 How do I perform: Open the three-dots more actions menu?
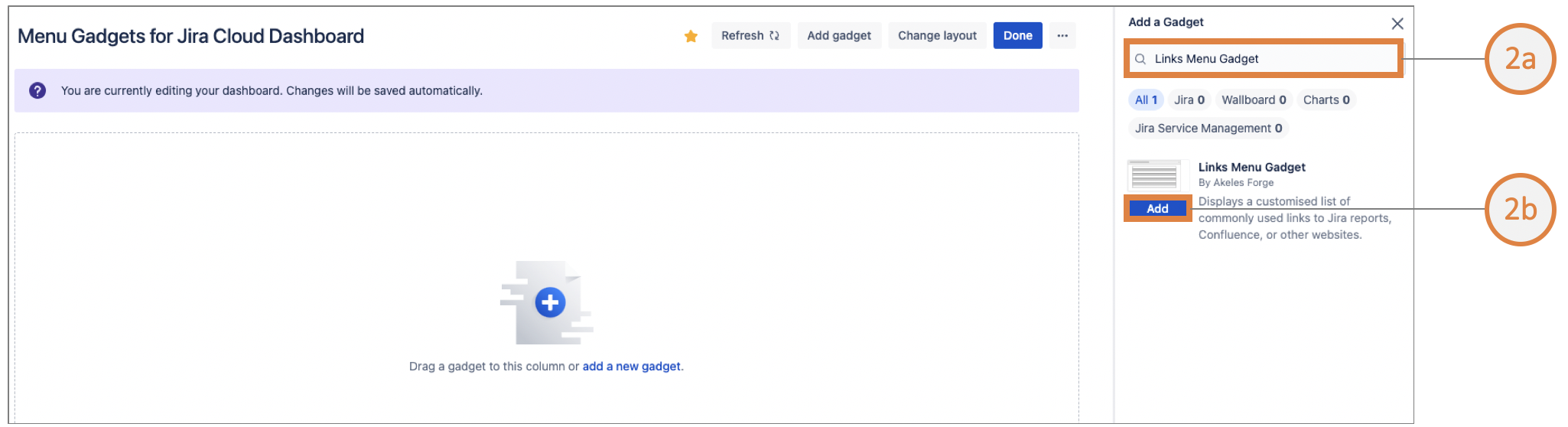[1062, 36]
